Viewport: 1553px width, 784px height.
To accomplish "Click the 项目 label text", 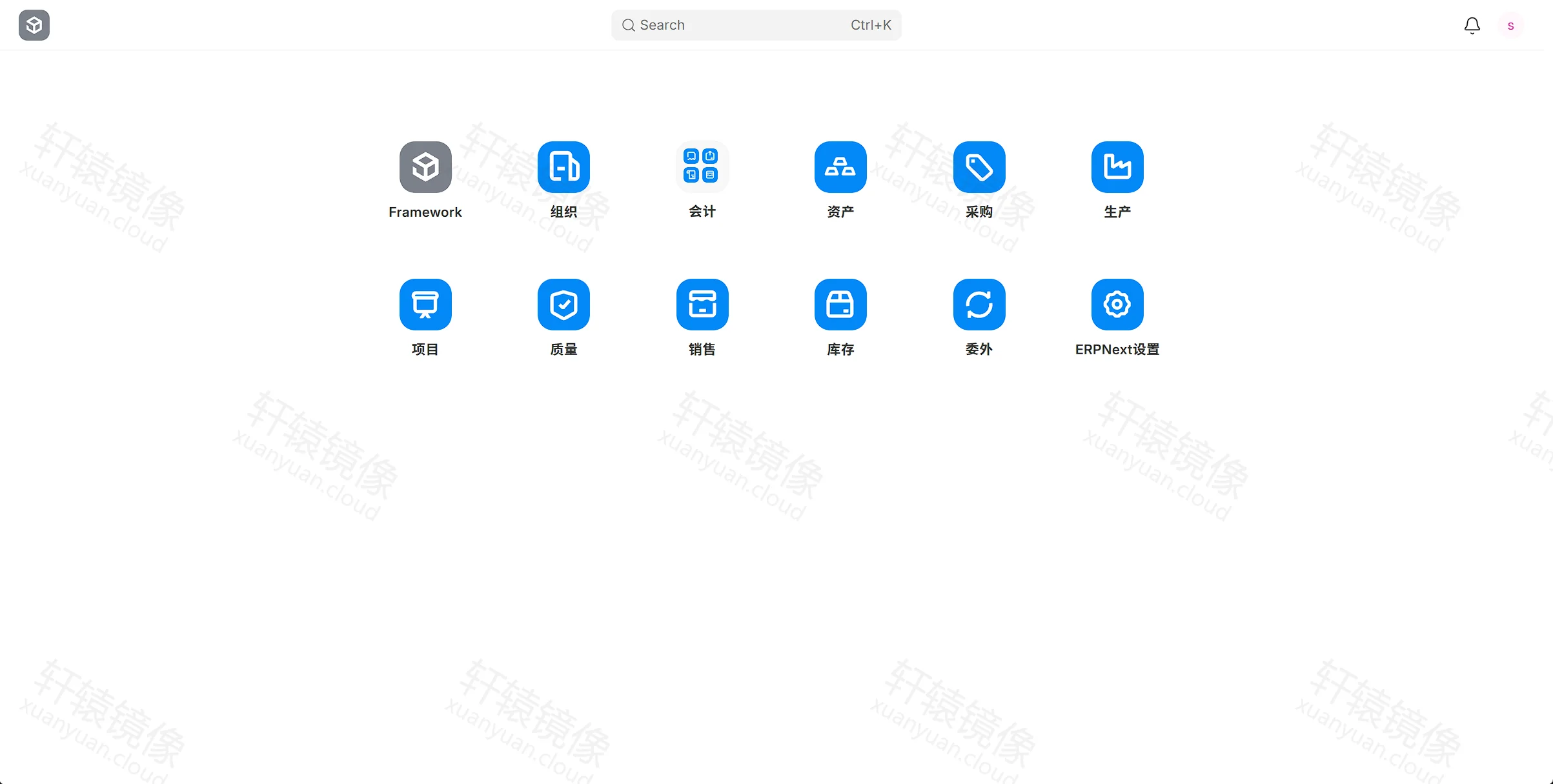I will click(425, 349).
